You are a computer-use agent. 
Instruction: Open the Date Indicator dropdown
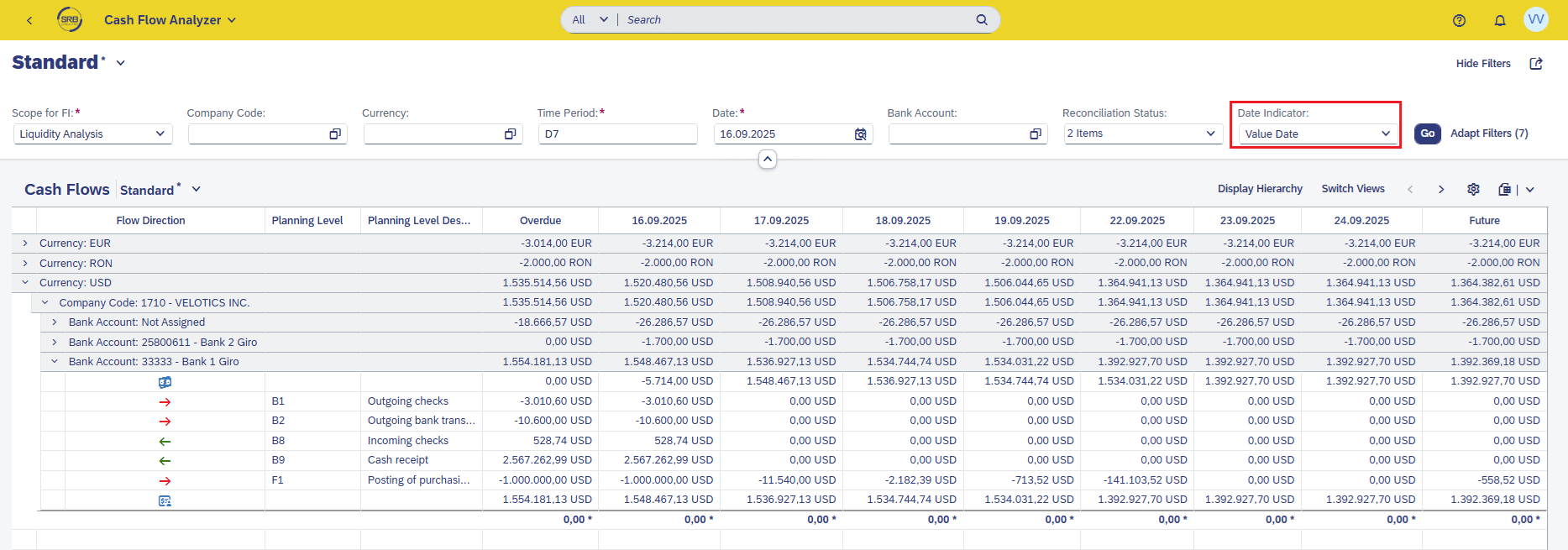(1385, 134)
